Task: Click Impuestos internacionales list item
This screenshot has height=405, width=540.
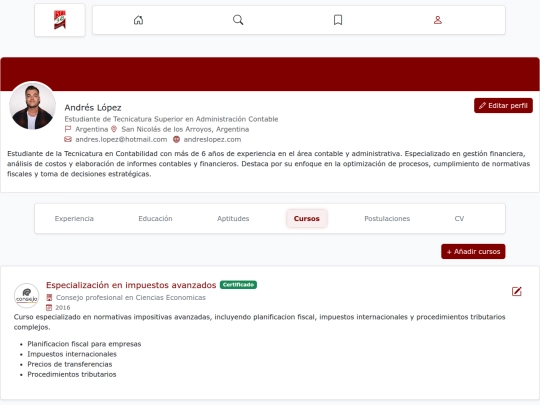Action: click(72, 354)
